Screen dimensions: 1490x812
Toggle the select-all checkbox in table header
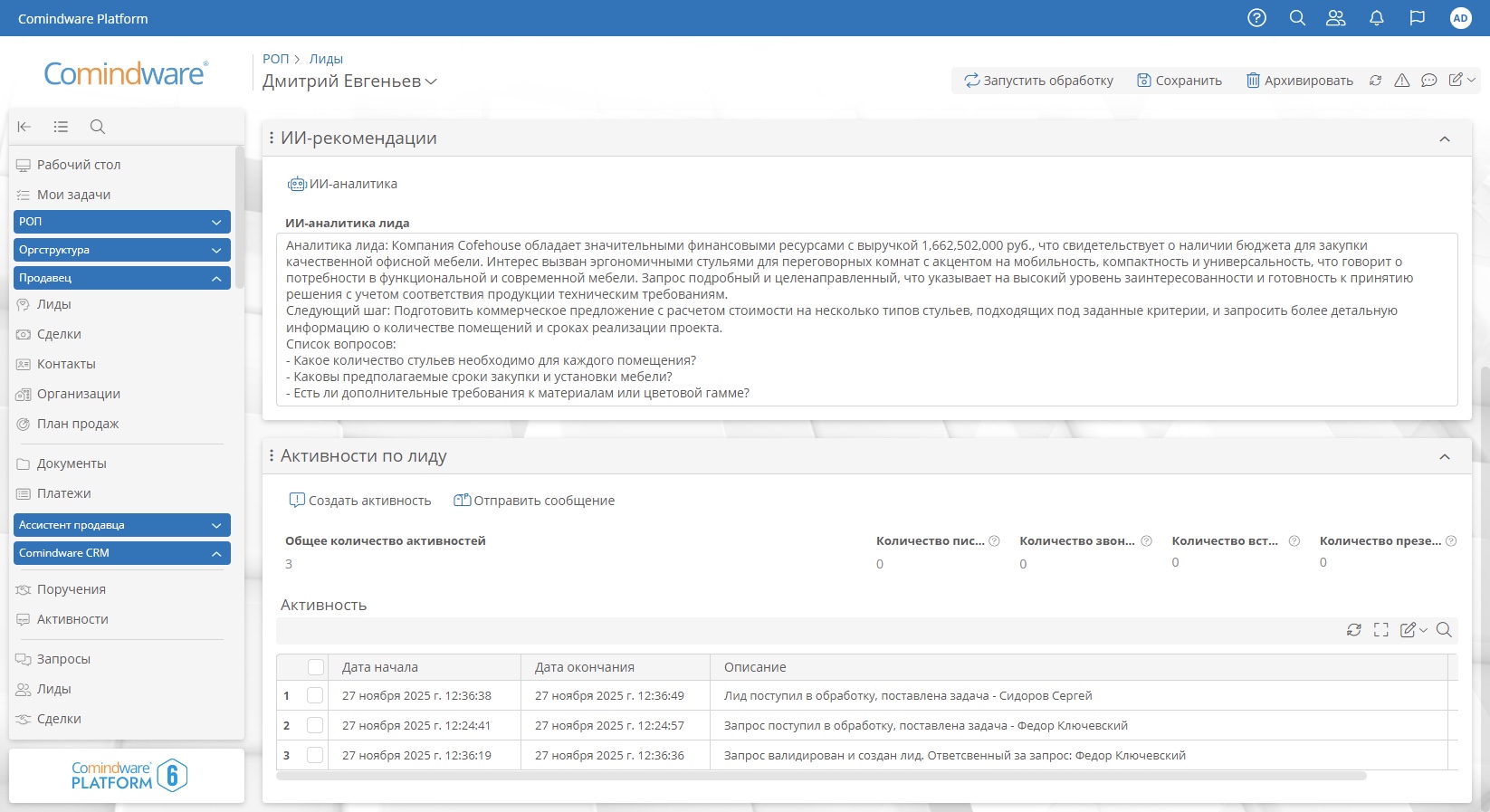point(316,667)
